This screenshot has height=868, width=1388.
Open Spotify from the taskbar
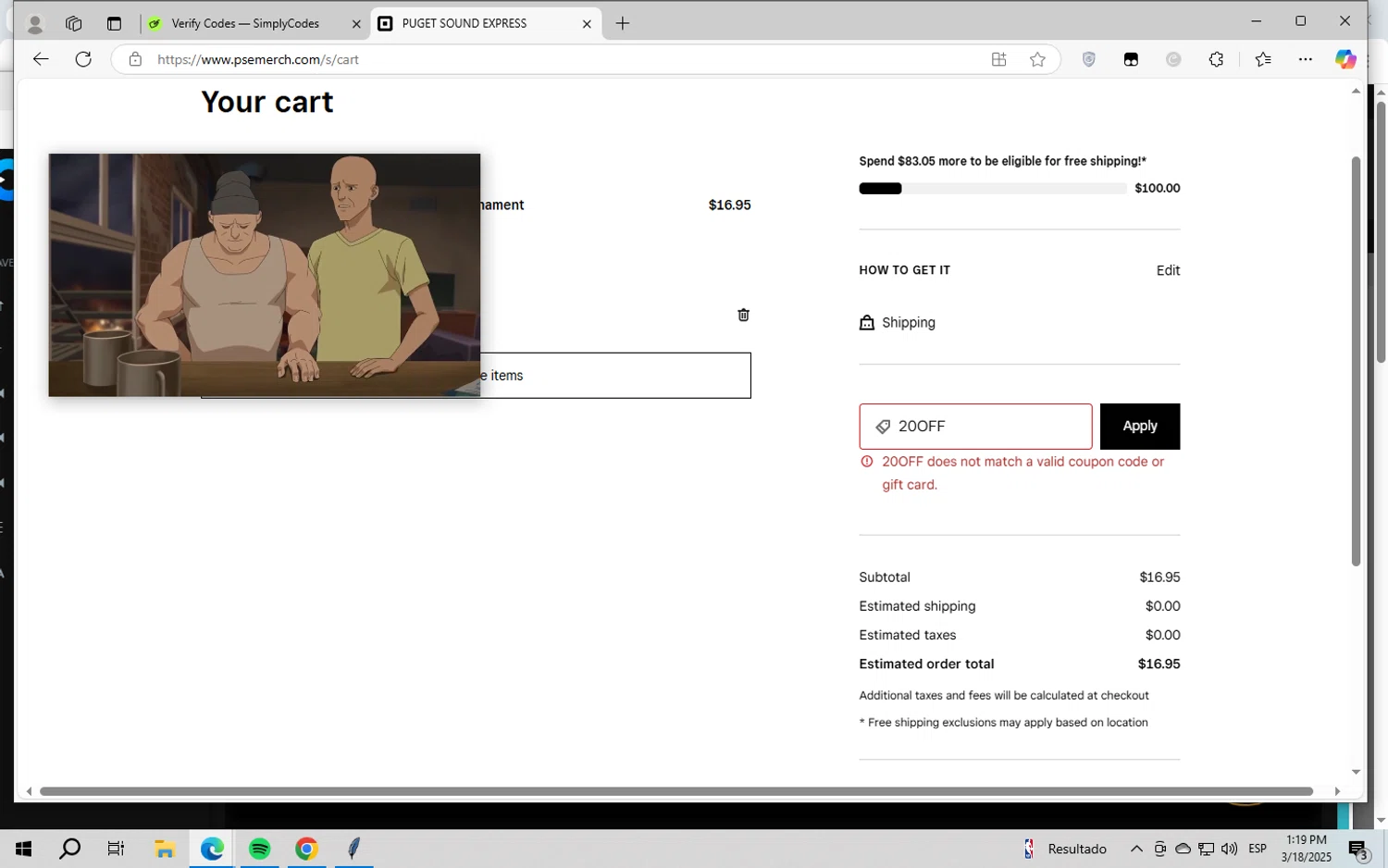pyautogui.click(x=260, y=849)
